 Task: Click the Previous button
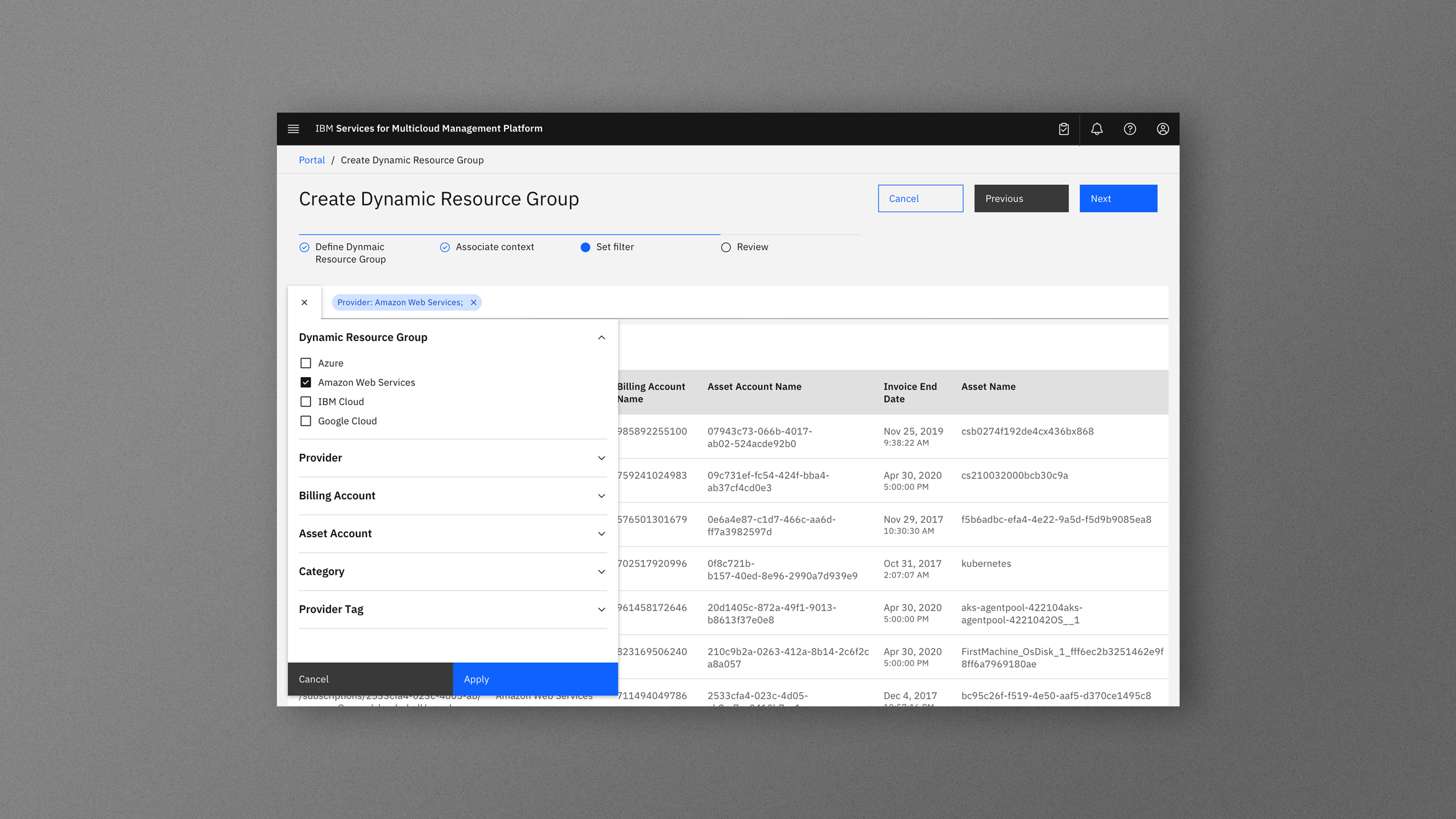pyautogui.click(x=1021, y=199)
